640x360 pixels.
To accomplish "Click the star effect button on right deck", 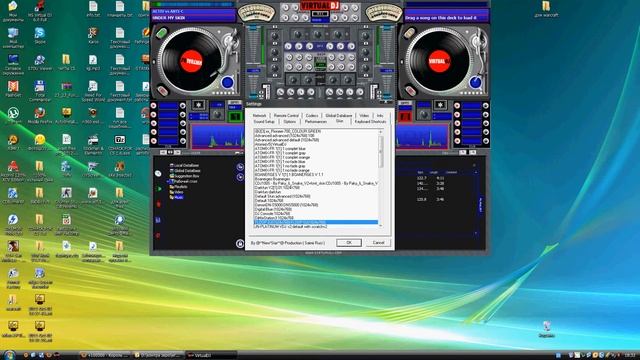I will [x=440, y=105].
